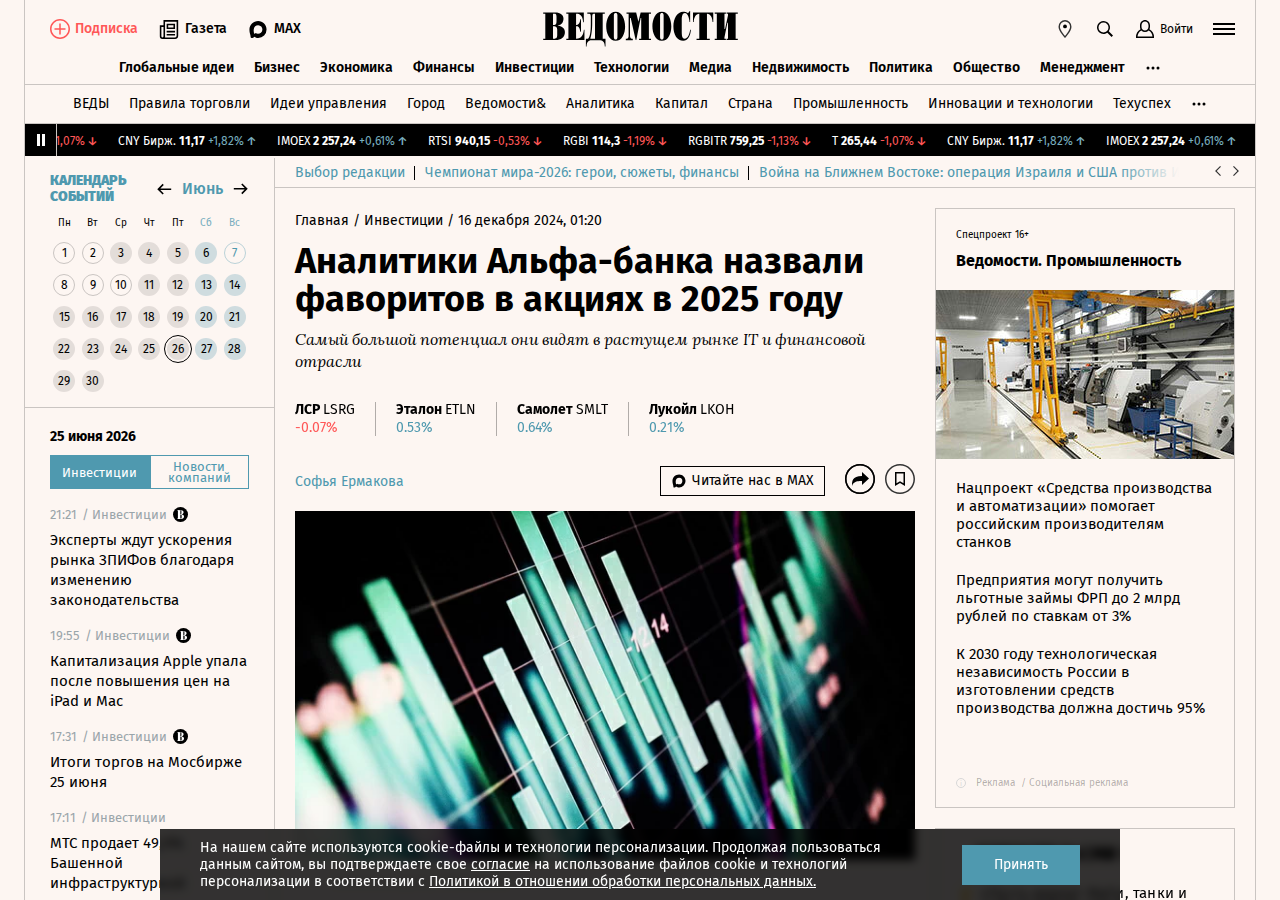Click the Подписка plus icon
The image size is (1280, 900).
click(60, 29)
